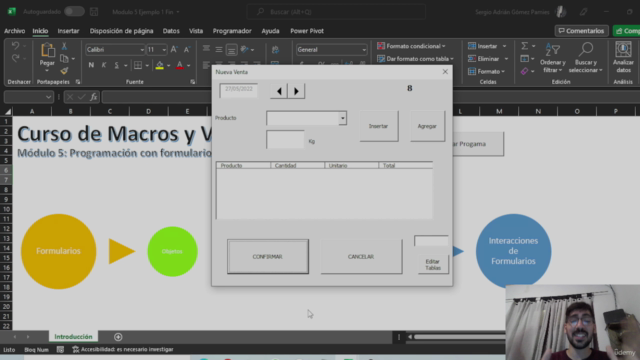Decrease font size with small A icon
Viewport: 640px width, 360px height.
(187, 49)
